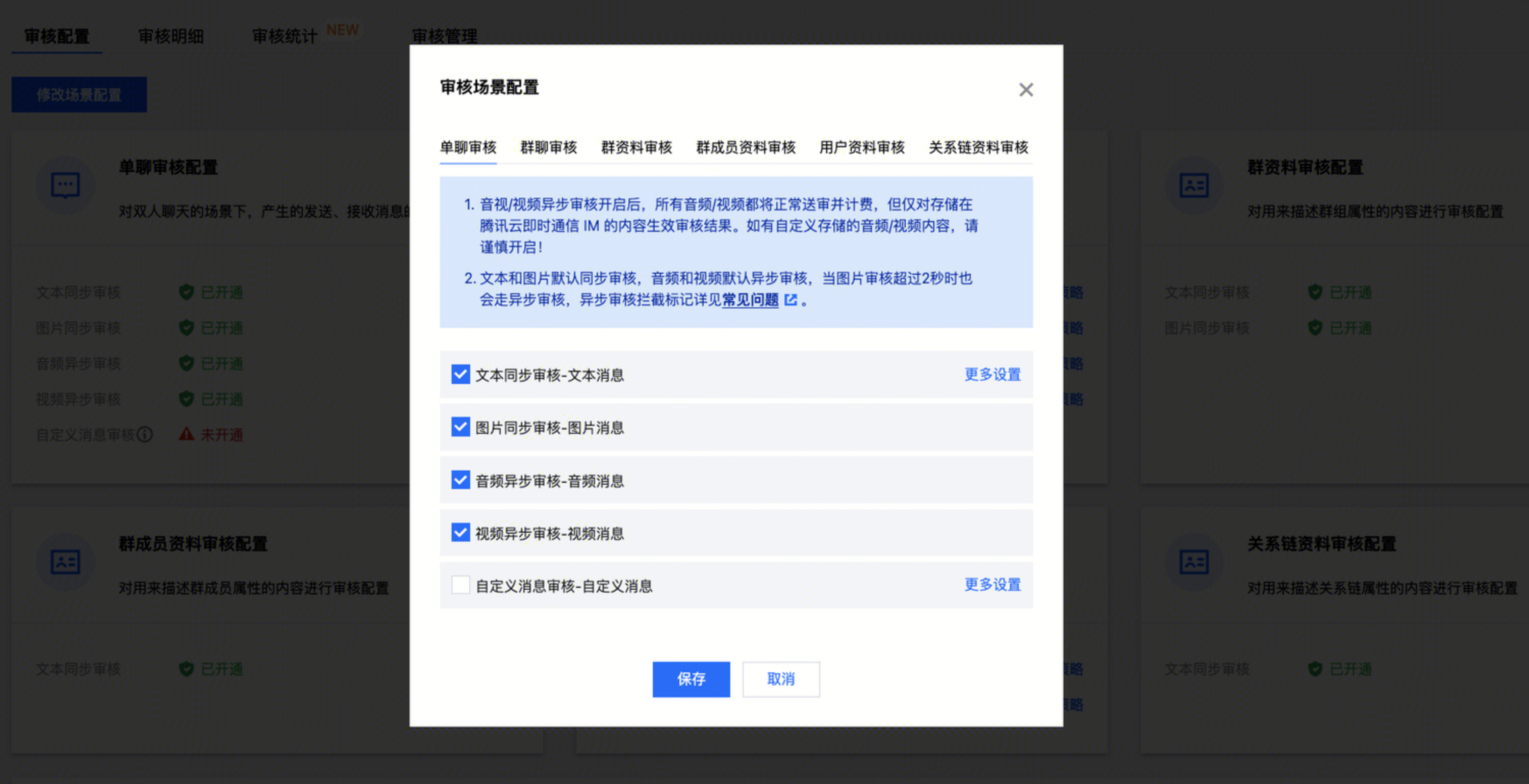Click 修改场景配置 button in background page
Viewport: 1529px width, 784px height.
(79, 94)
